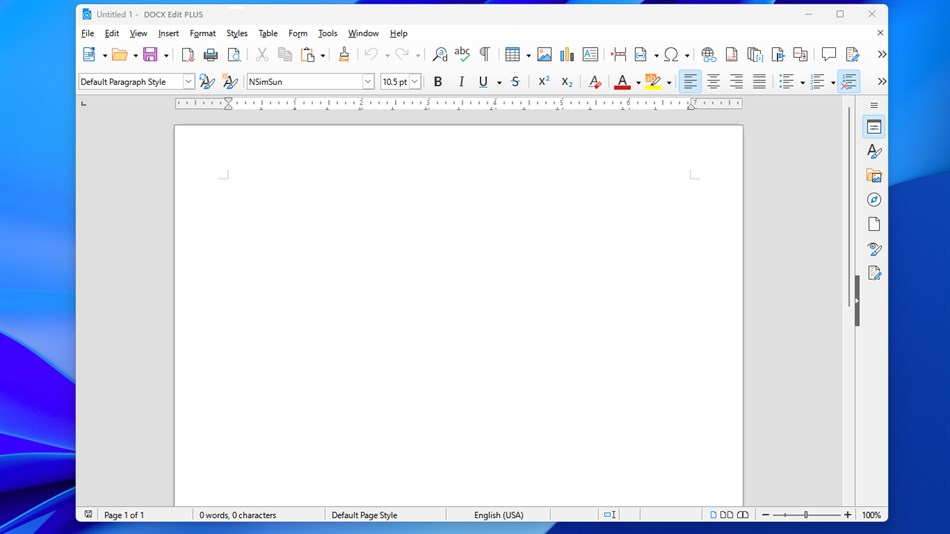
Task: Toggle track changes recording icon
Action: (x=852, y=55)
